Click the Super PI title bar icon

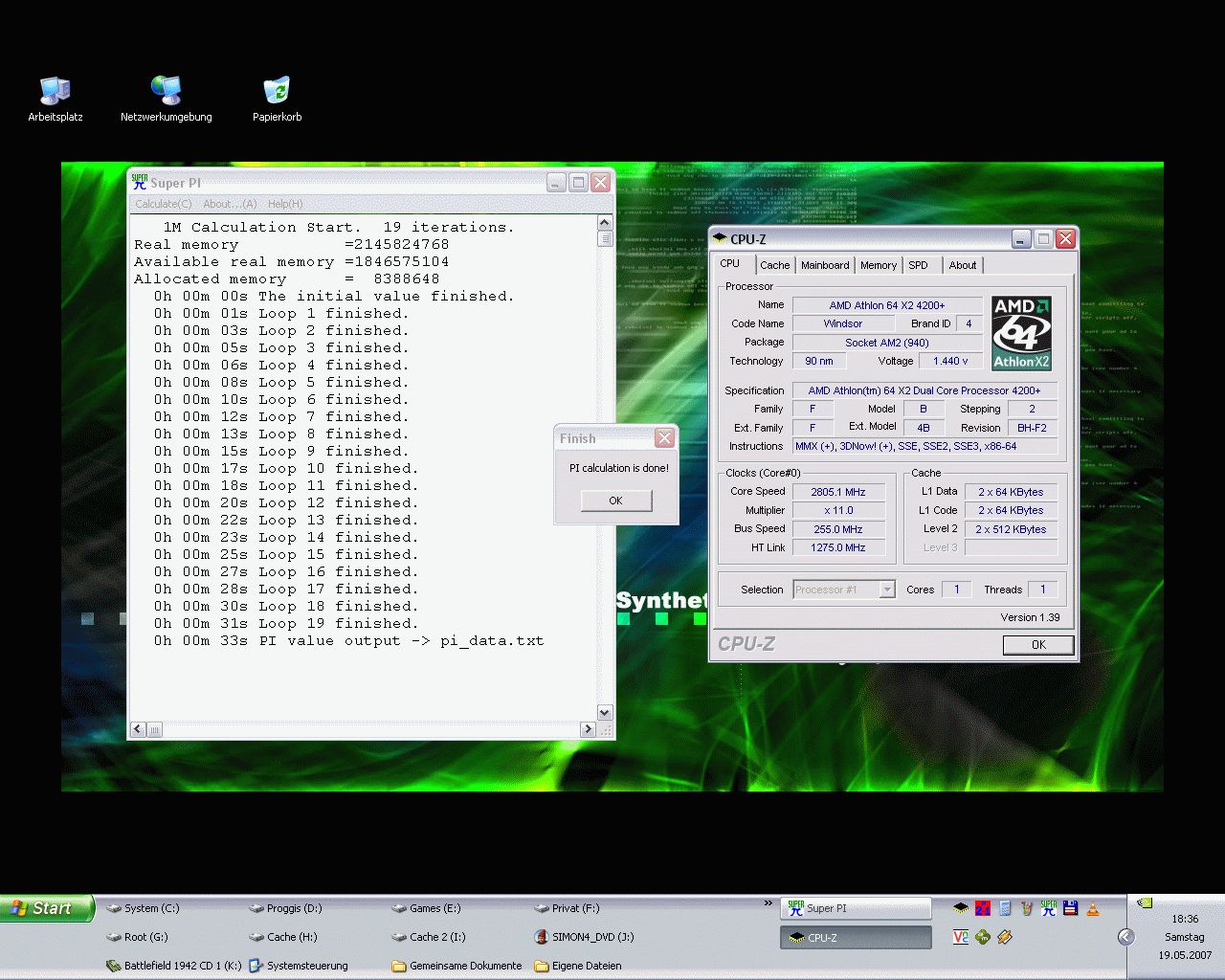coord(140,182)
